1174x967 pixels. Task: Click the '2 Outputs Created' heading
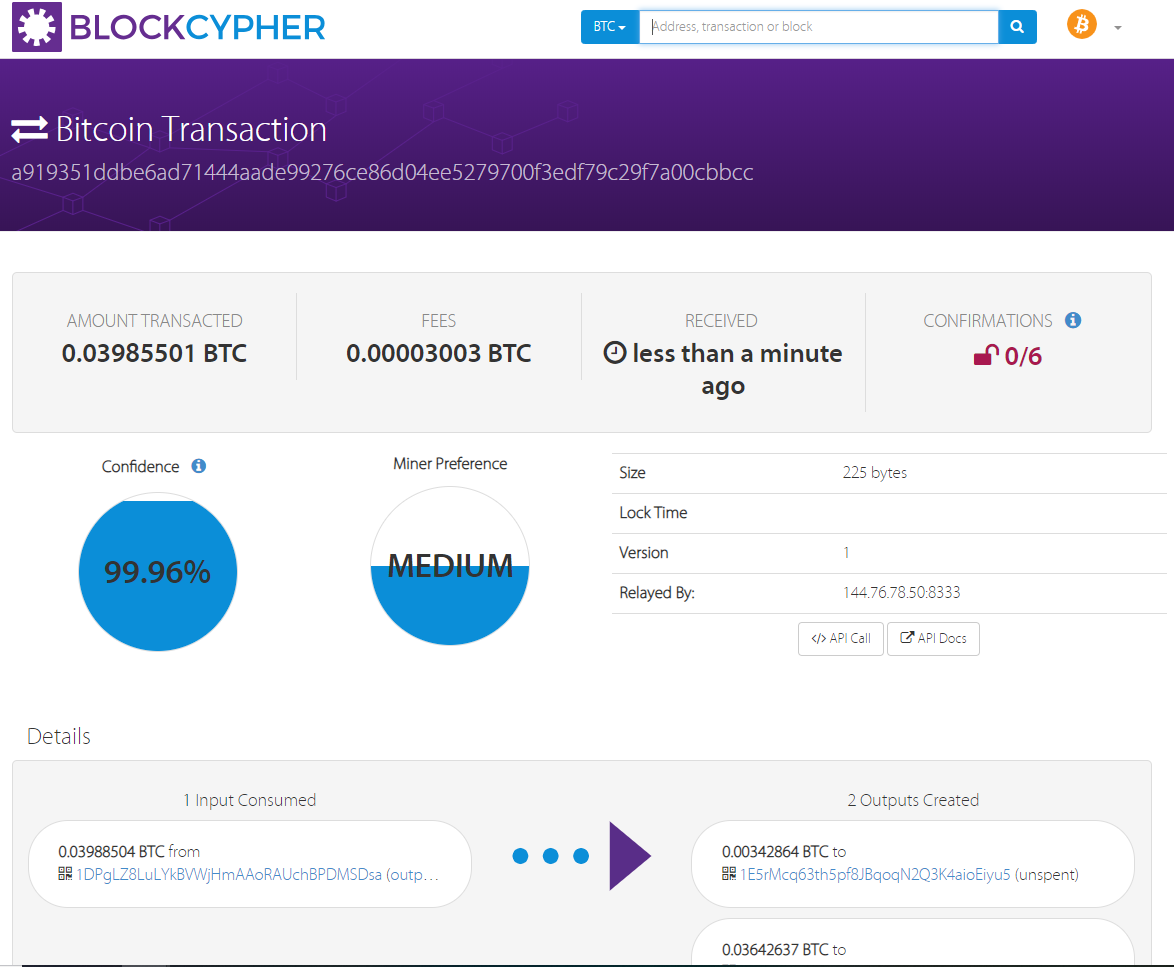coord(913,800)
